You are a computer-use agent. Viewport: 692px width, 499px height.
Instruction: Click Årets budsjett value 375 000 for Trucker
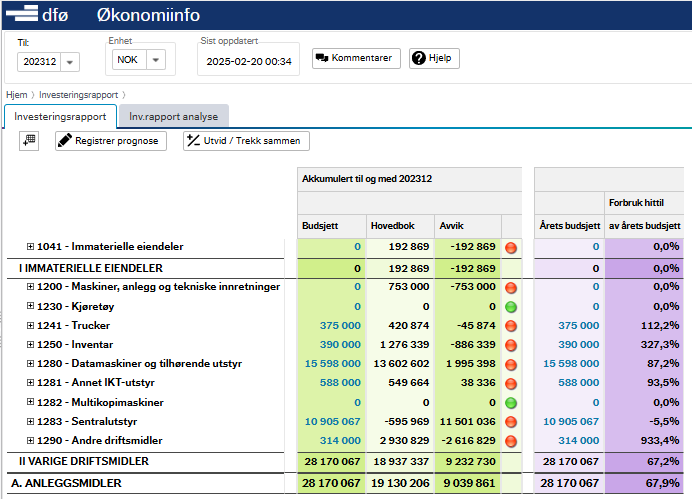pyautogui.click(x=579, y=325)
